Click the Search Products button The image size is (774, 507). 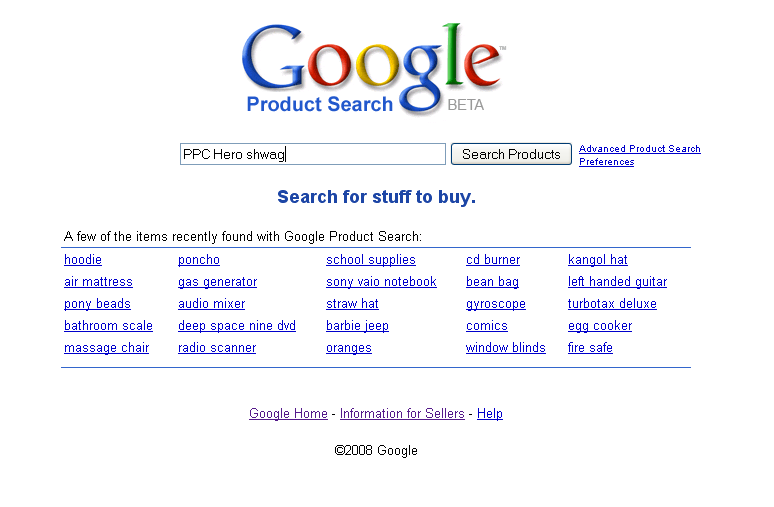(x=511, y=154)
